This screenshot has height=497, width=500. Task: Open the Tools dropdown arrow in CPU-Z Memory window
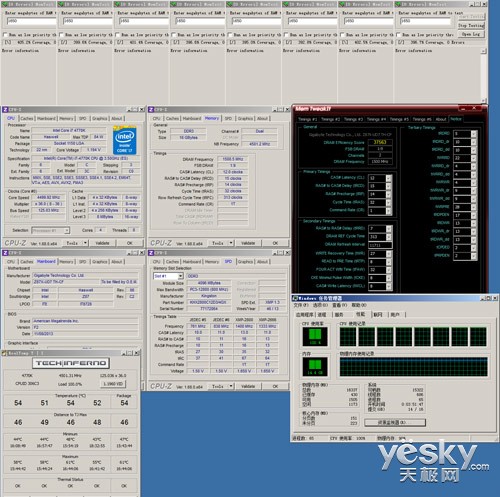231,243
